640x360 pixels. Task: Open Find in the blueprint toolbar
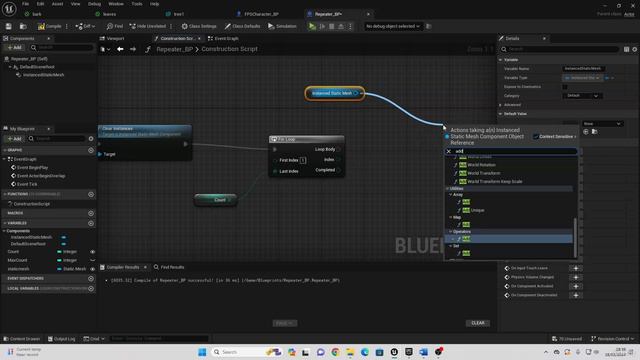115,26
